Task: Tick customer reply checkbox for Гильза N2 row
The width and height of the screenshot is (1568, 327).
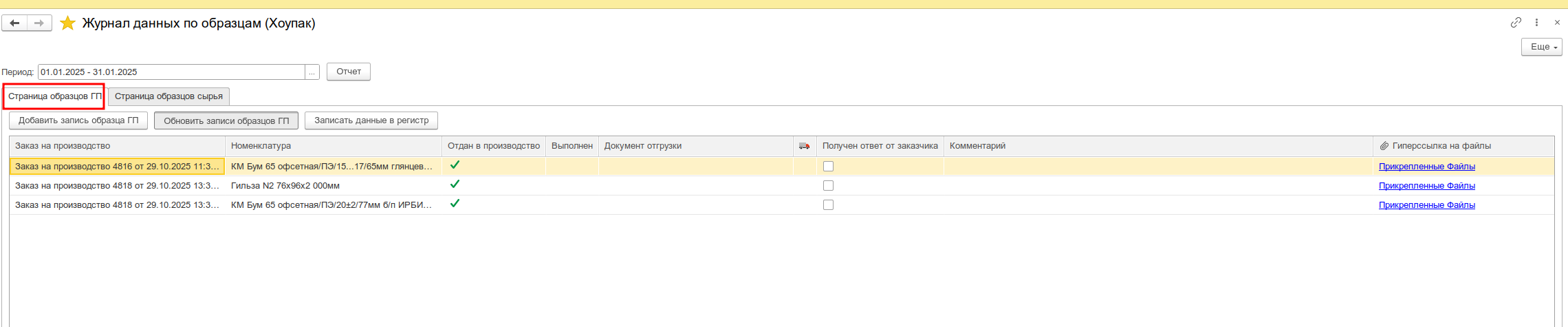Action: 828,186
